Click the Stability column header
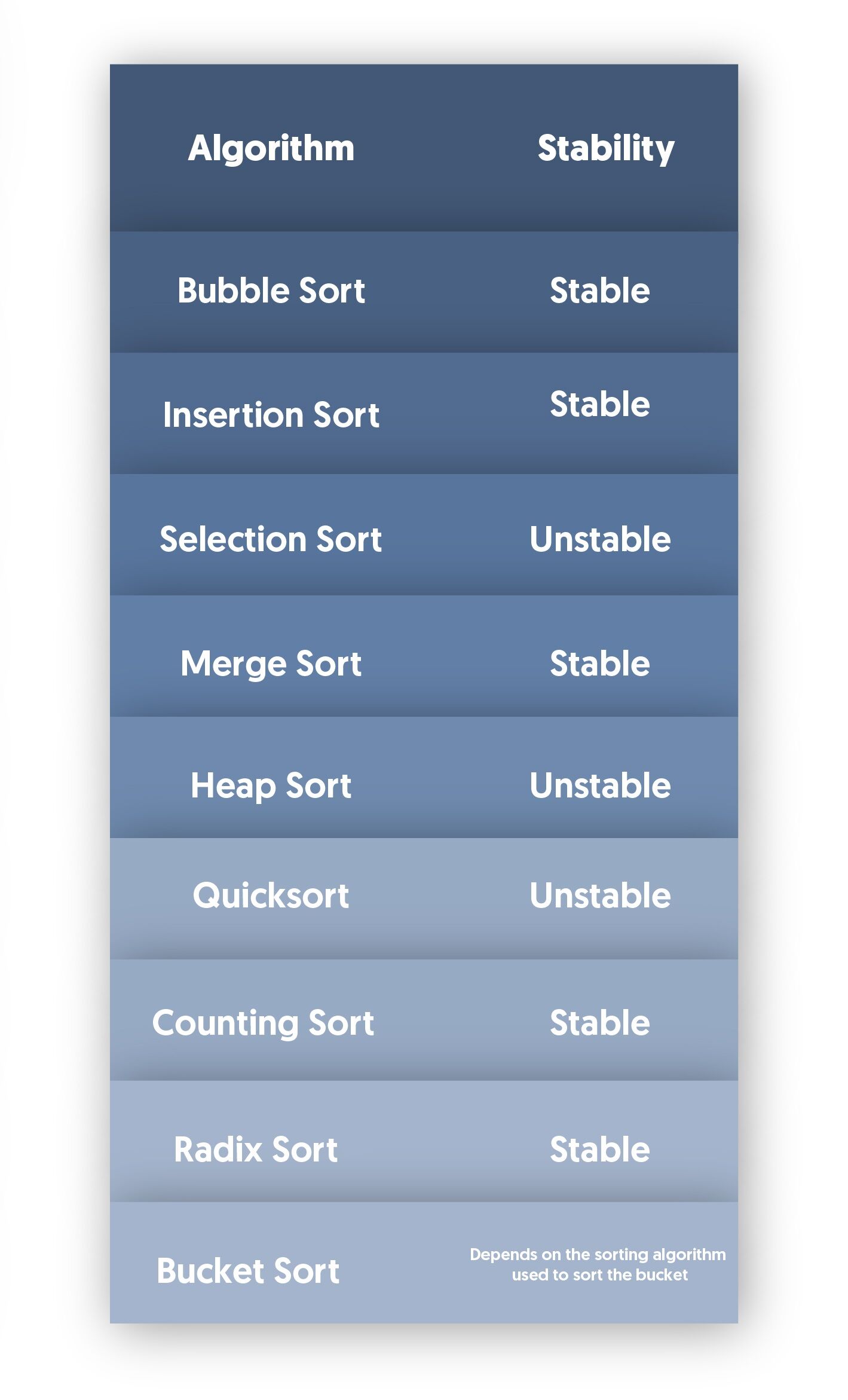 click(x=605, y=148)
